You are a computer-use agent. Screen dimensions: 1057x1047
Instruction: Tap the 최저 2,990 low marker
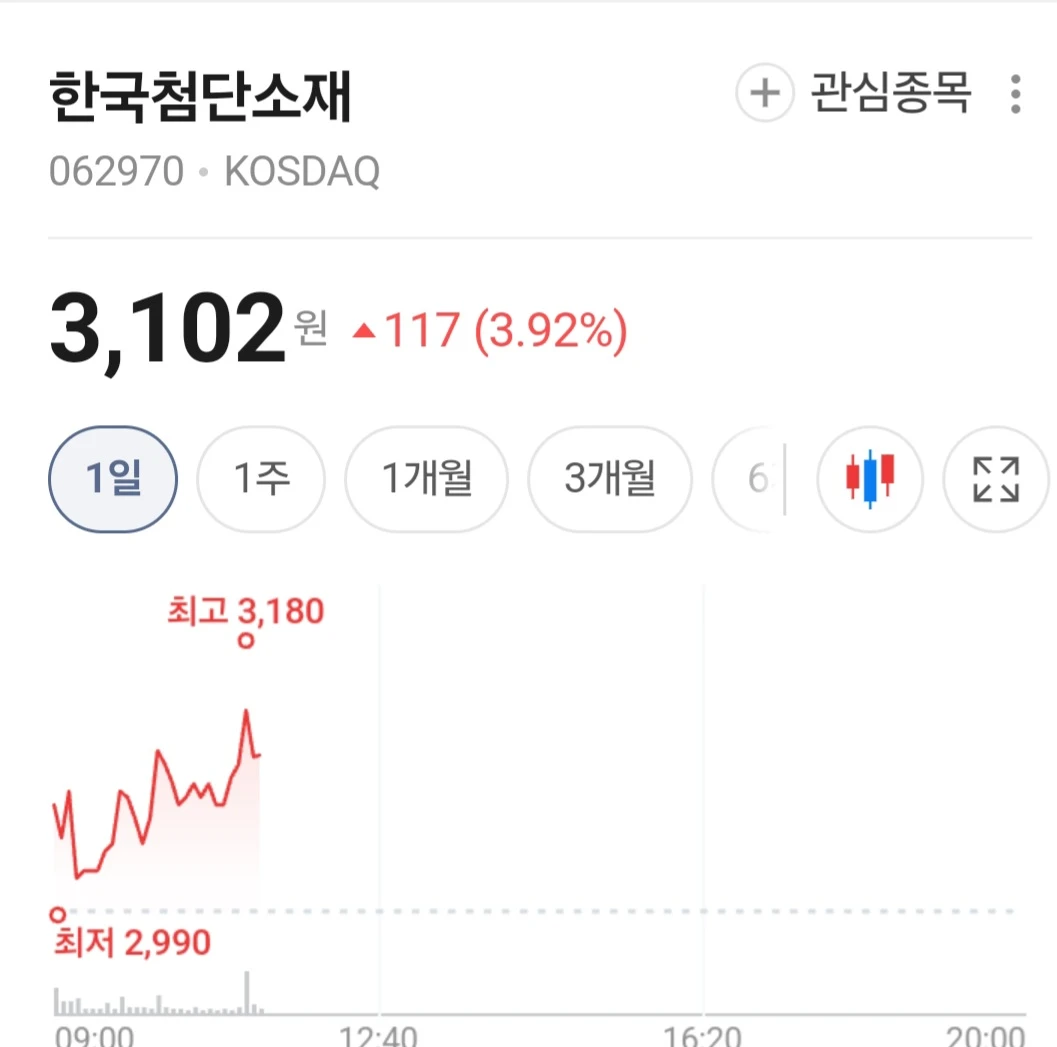[131, 934]
